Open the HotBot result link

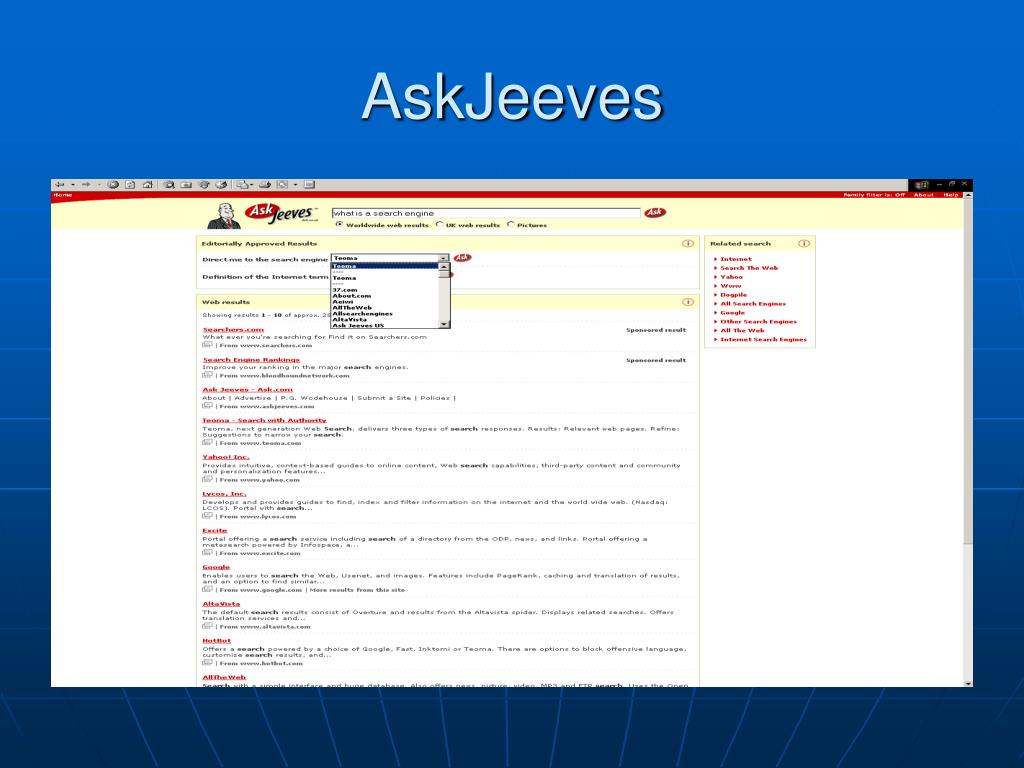[x=217, y=641]
